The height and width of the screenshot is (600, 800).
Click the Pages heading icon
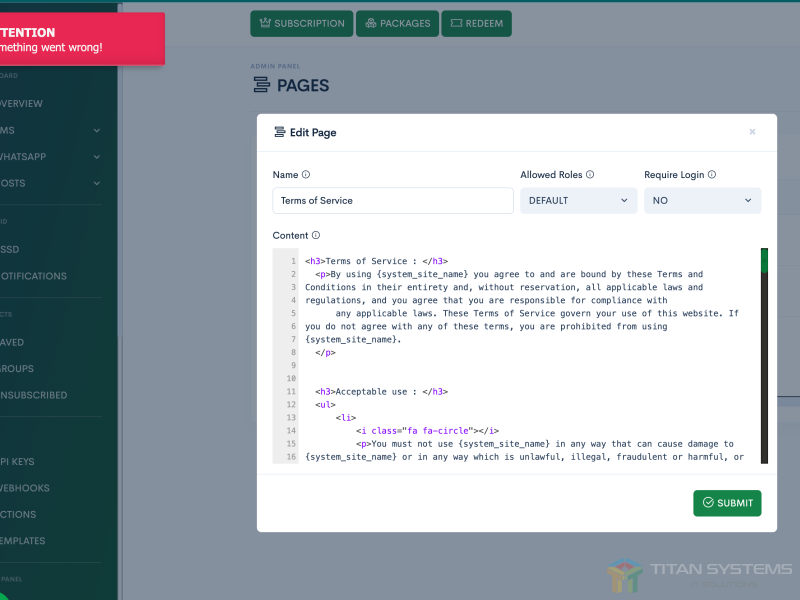[262, 86]
